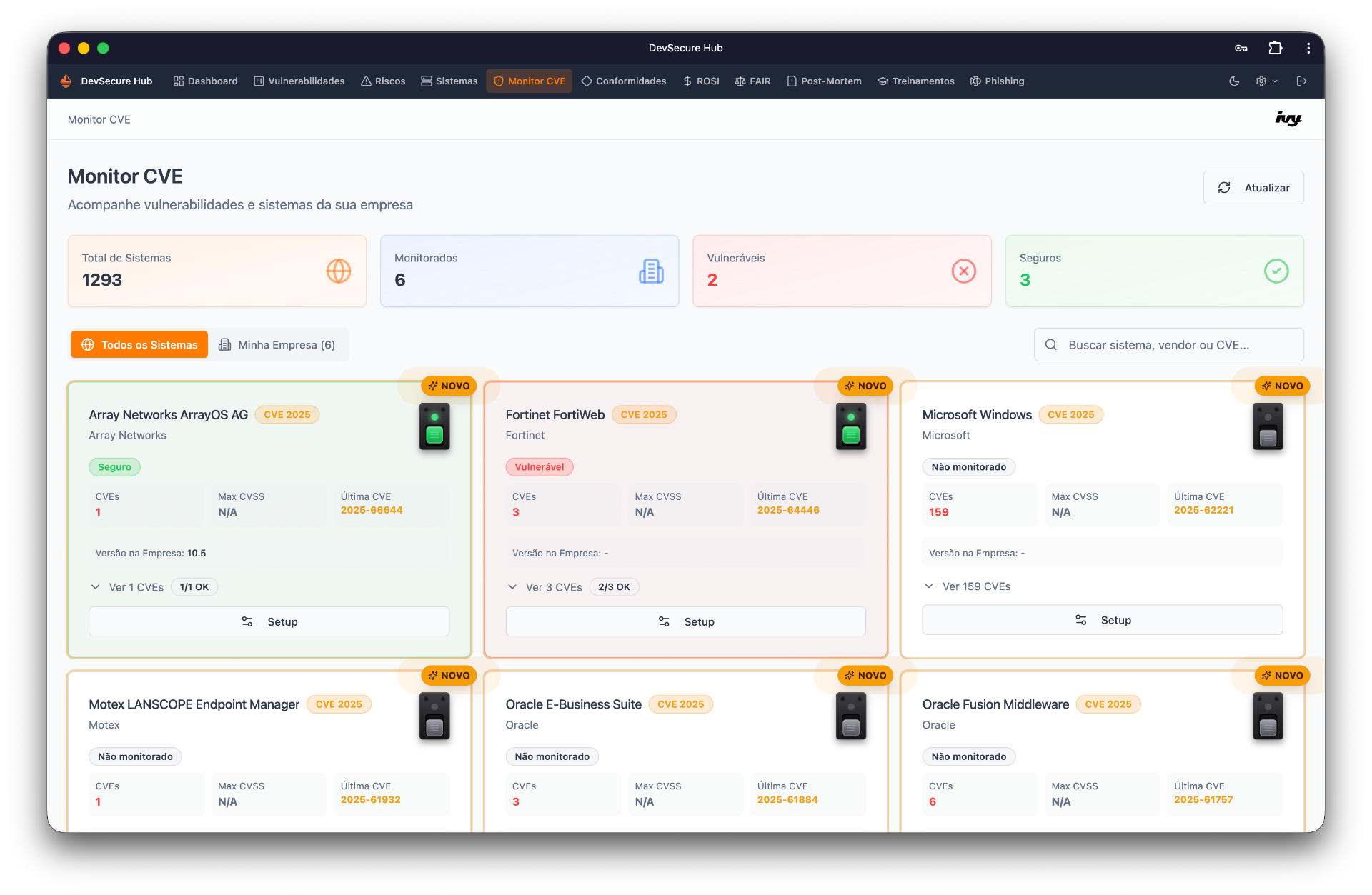Open the Riscos page

coord(383,81)
